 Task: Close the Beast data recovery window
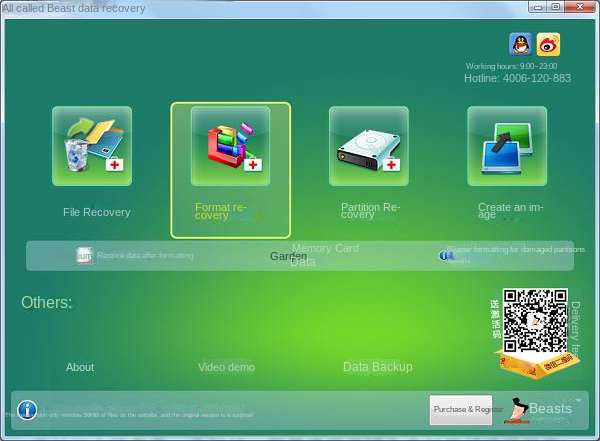(x=580, y=7)
